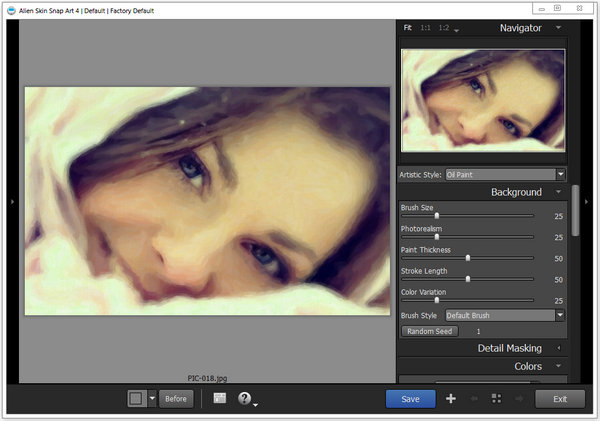Click the right arrow icon near Exit
600x421 pixels.
pyautogui.click(x=517, y=398)
